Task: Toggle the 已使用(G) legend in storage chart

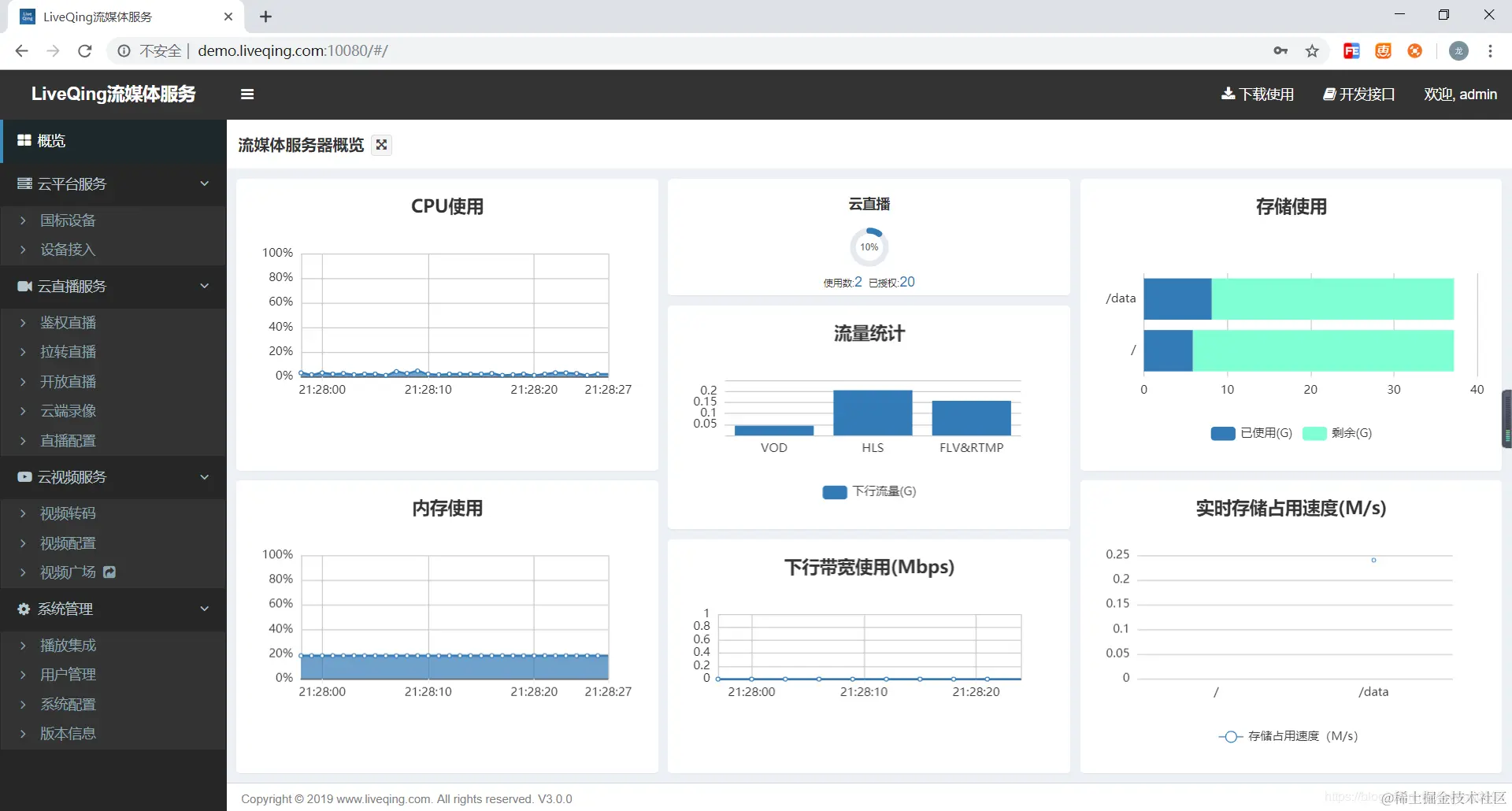Action: click(1251, 433)
